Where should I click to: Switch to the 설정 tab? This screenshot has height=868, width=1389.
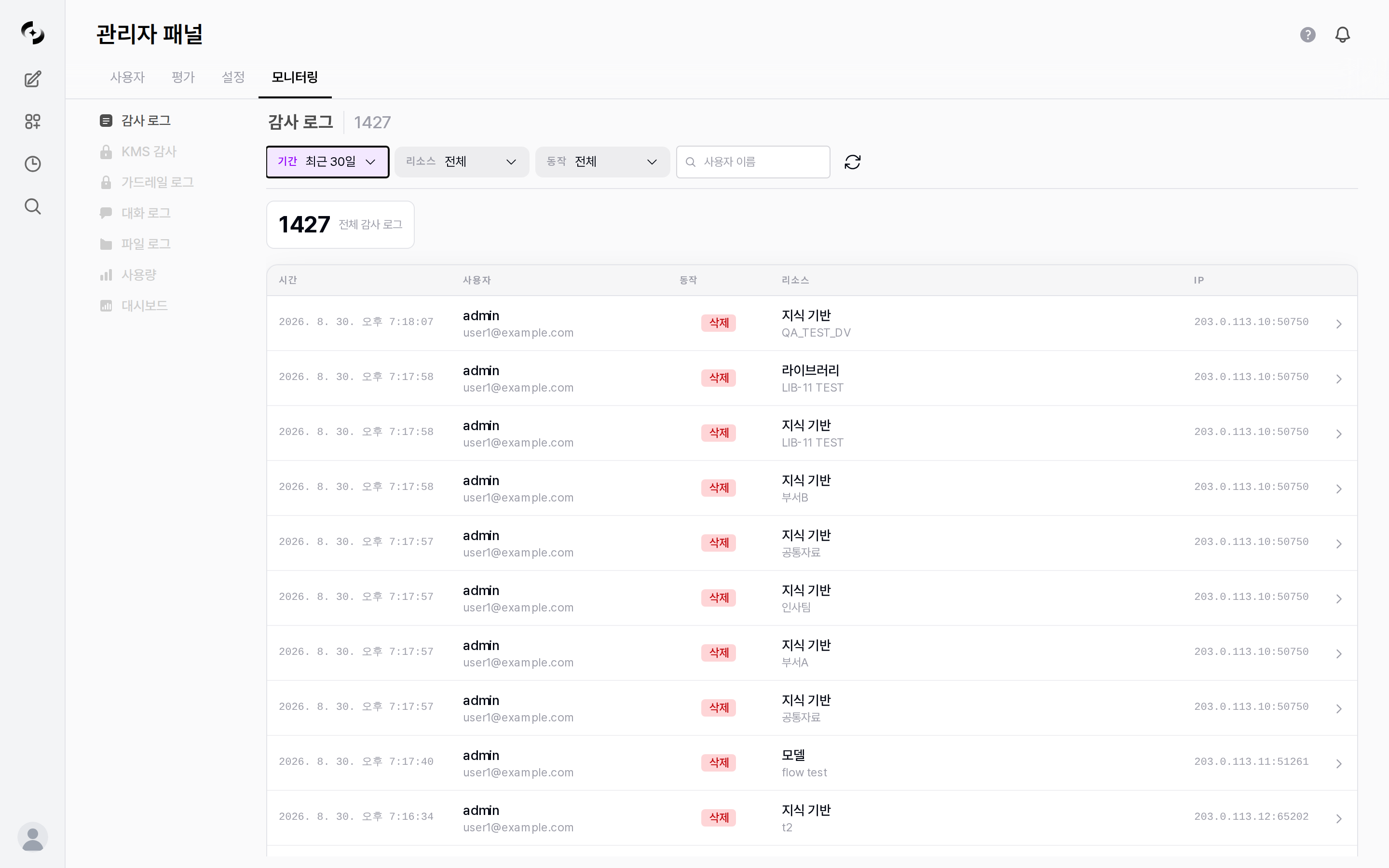tap(233, 77)
